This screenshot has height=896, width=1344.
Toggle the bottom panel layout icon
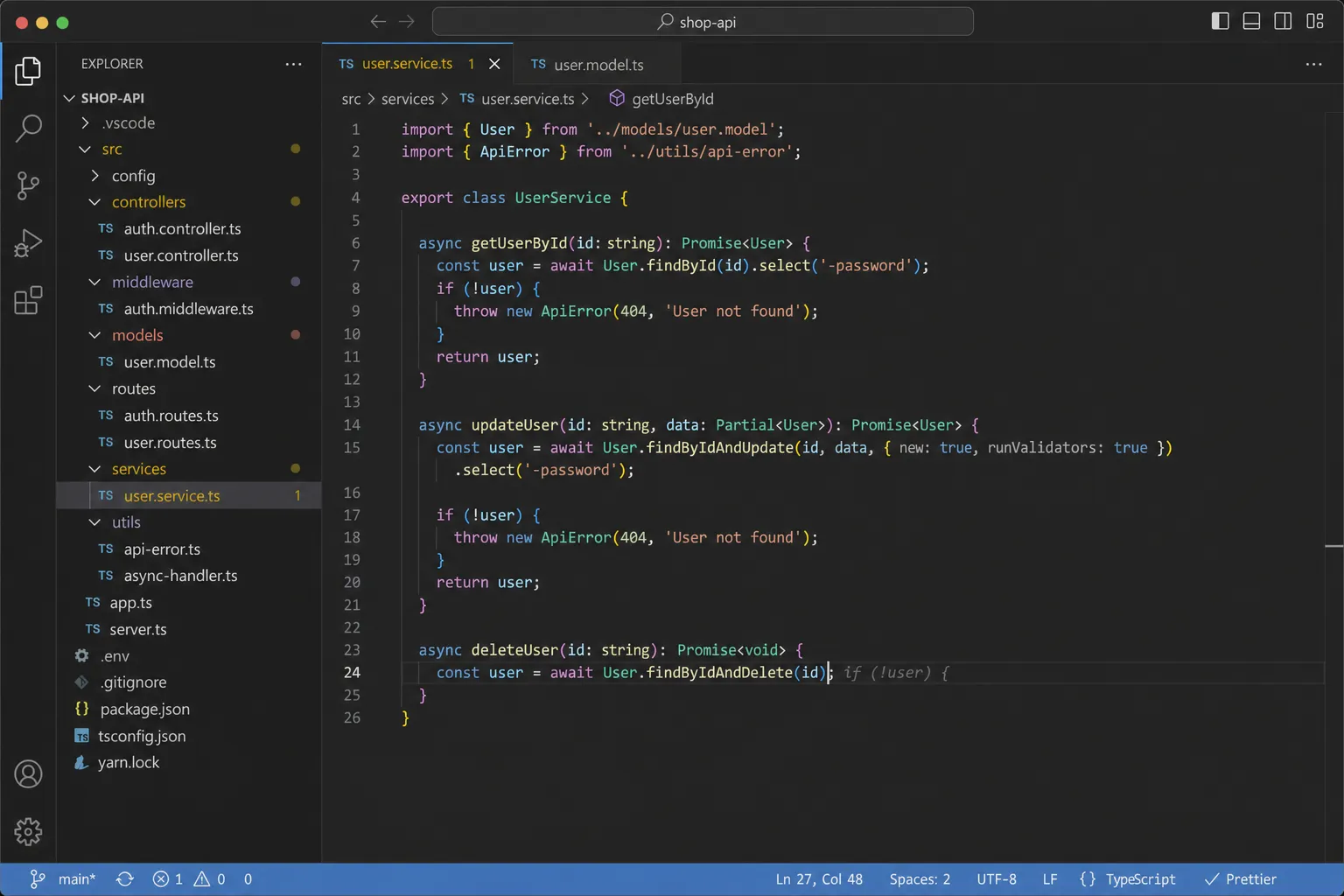[x=1251, y=21]
